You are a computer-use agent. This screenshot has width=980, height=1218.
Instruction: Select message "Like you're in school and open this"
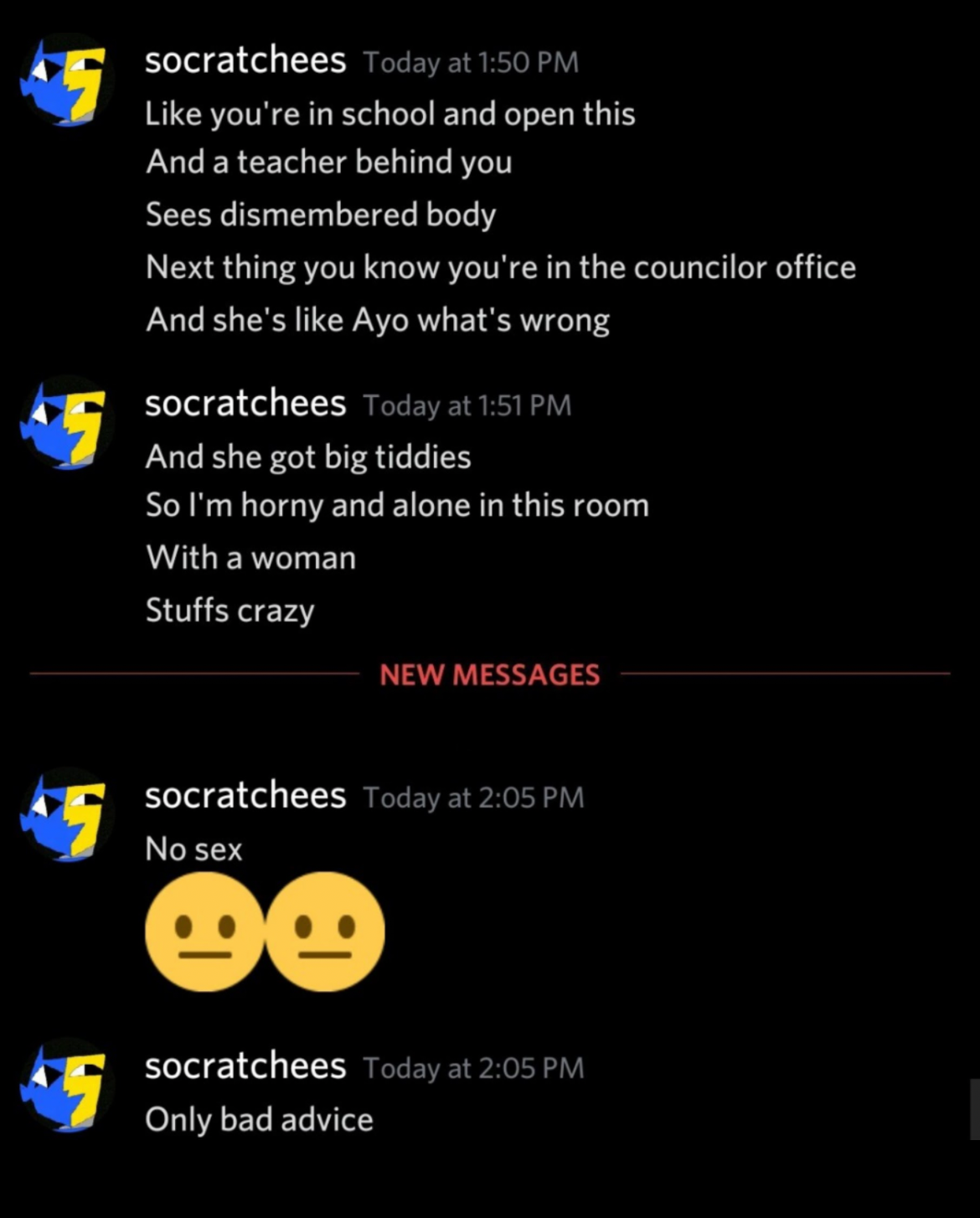coord(390,114)
